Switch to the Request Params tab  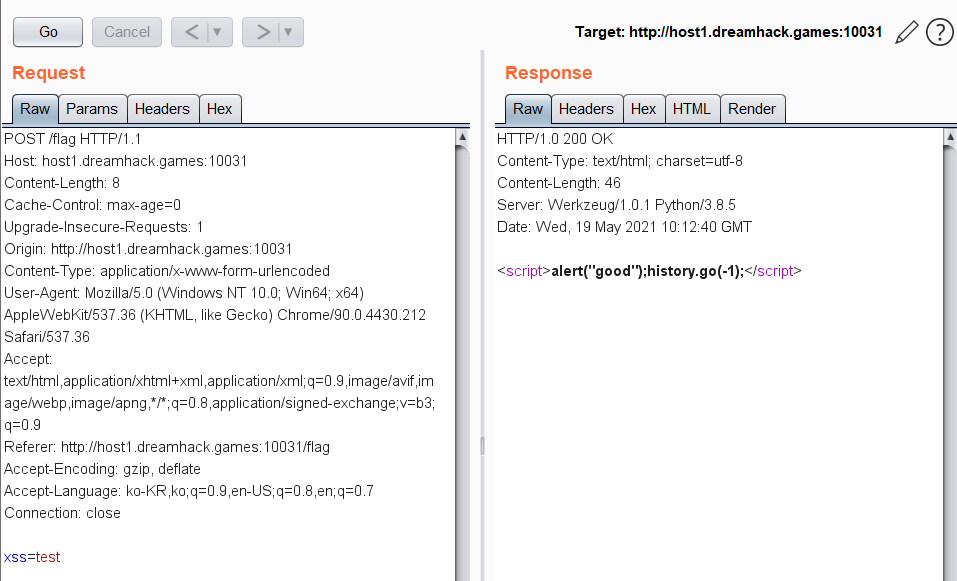(92, 109)
